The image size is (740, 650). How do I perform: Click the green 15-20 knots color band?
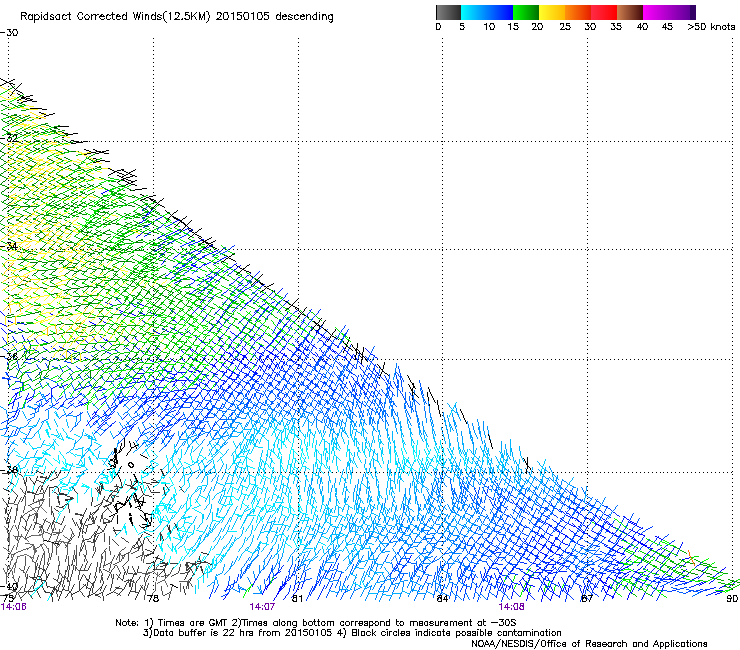pyautogui.click(x=526, y=12)
